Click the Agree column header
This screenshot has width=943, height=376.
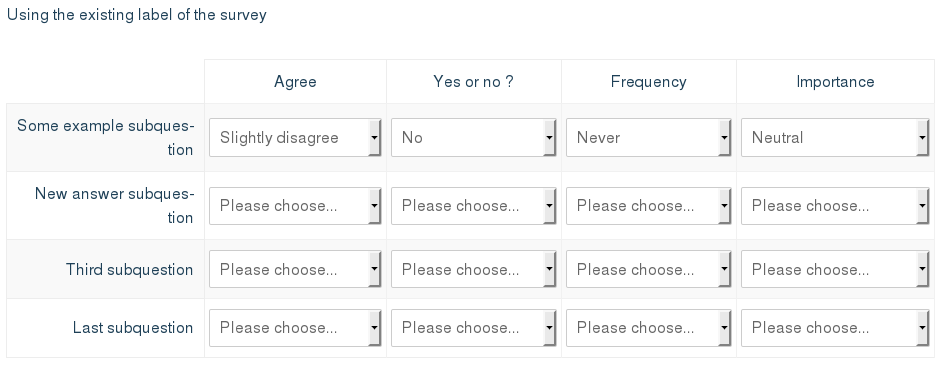(295, 82)
